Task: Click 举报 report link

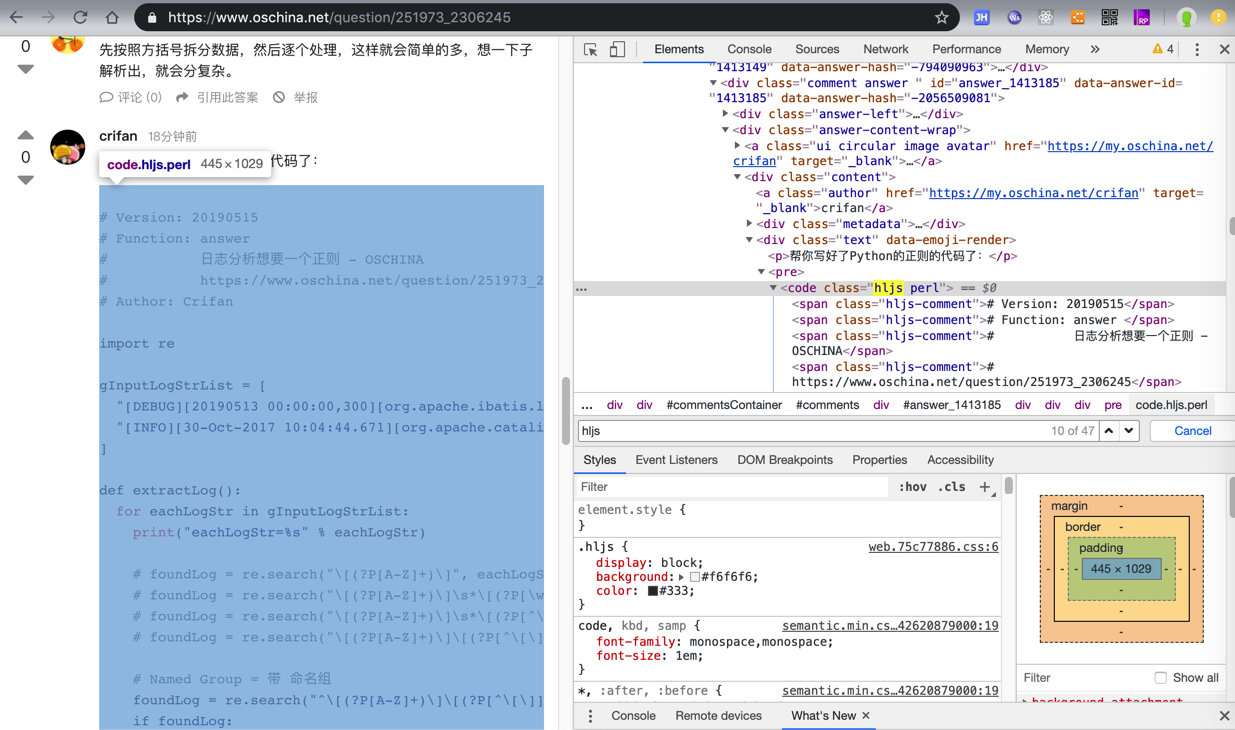Action: coord(296,97)
